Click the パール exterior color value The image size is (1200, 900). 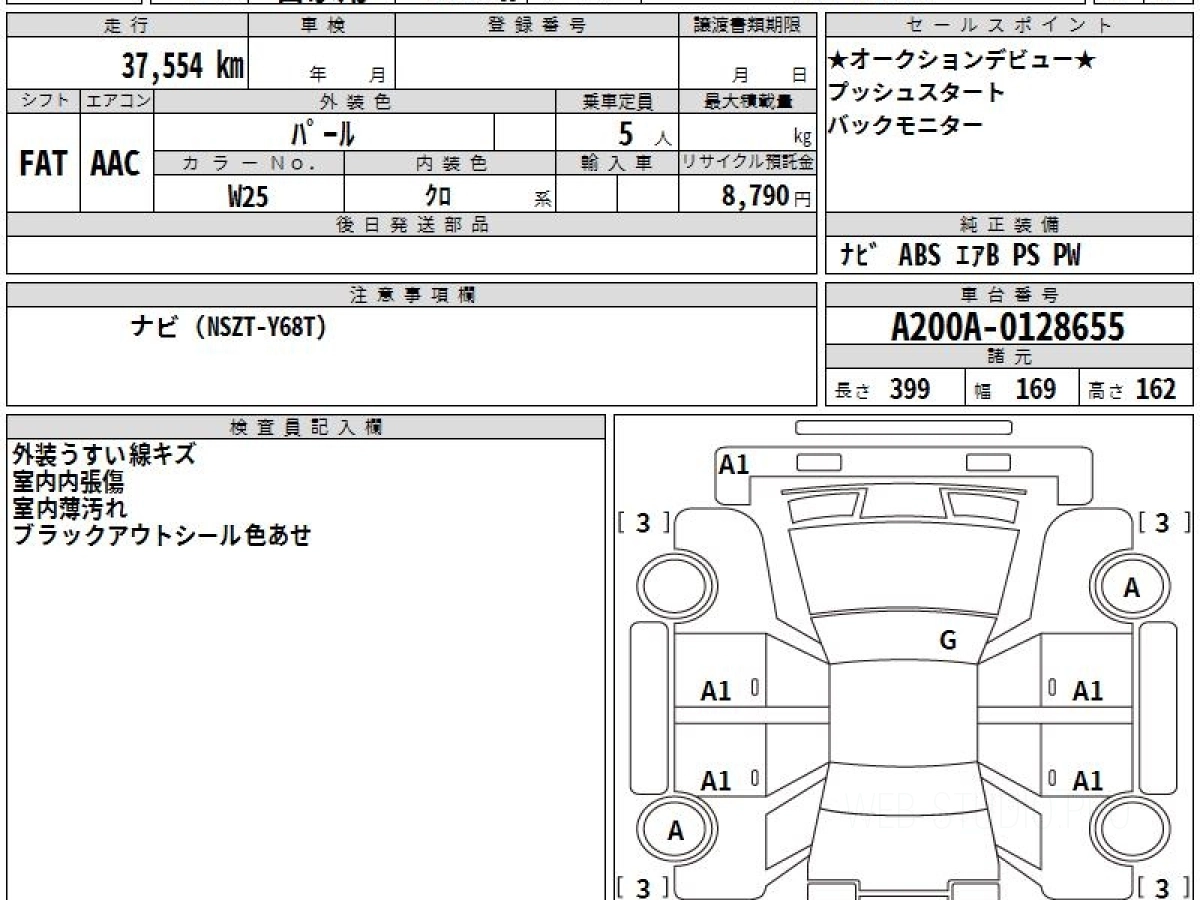point(323,133)
